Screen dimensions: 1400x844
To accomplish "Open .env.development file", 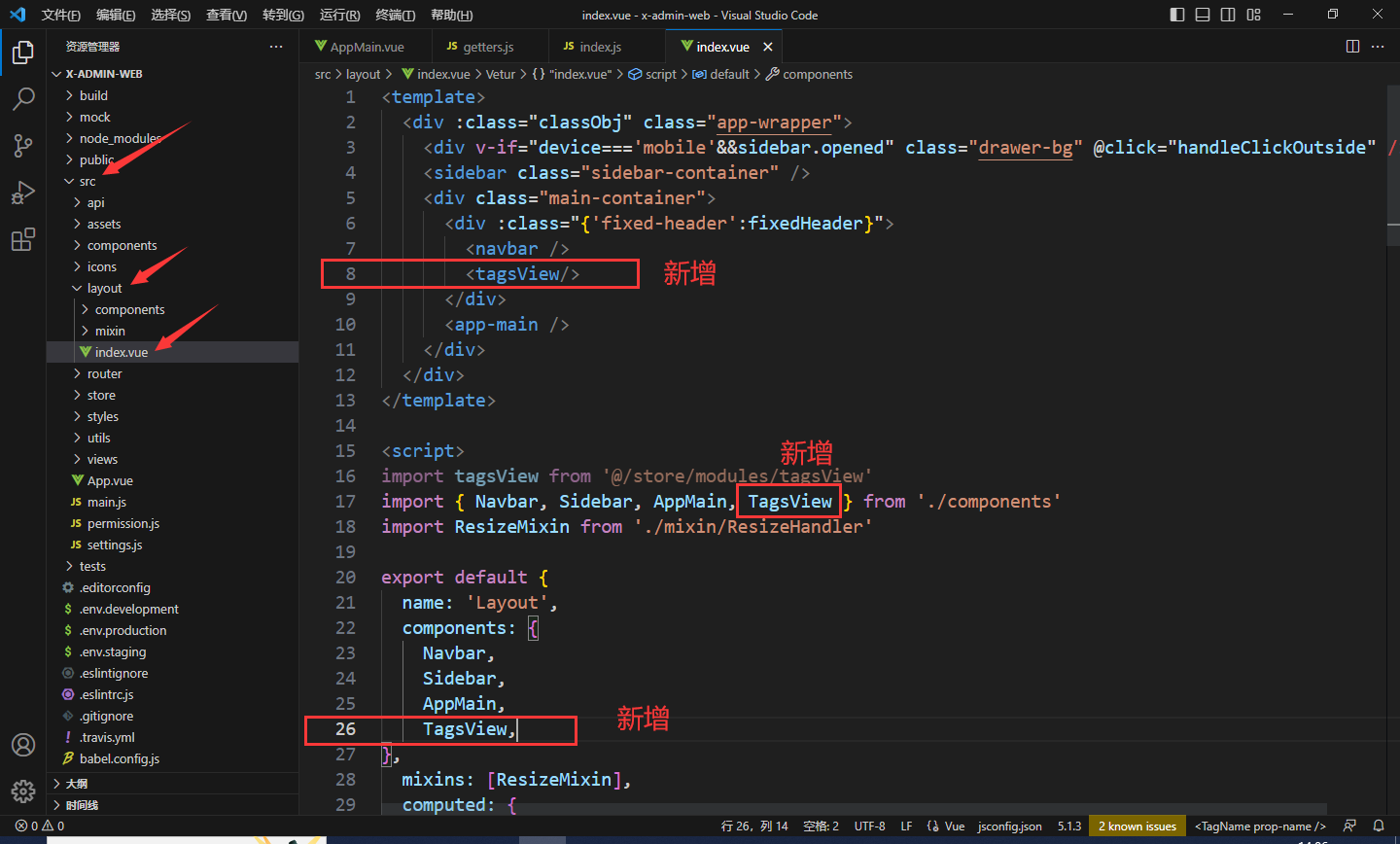I will pos(173,609).
